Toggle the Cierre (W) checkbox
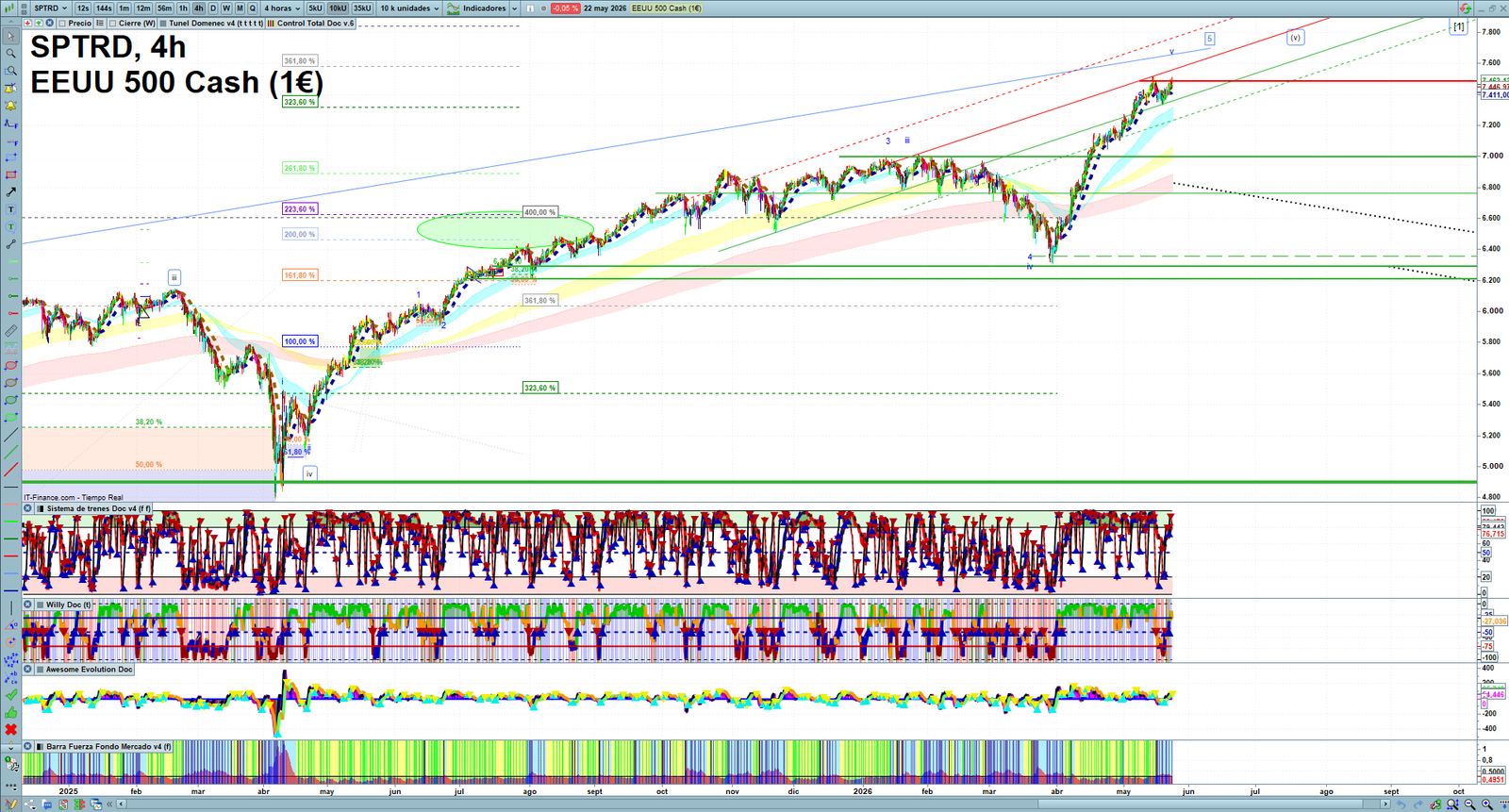Screen dimensions: 1509x812 tap(112, 23)
